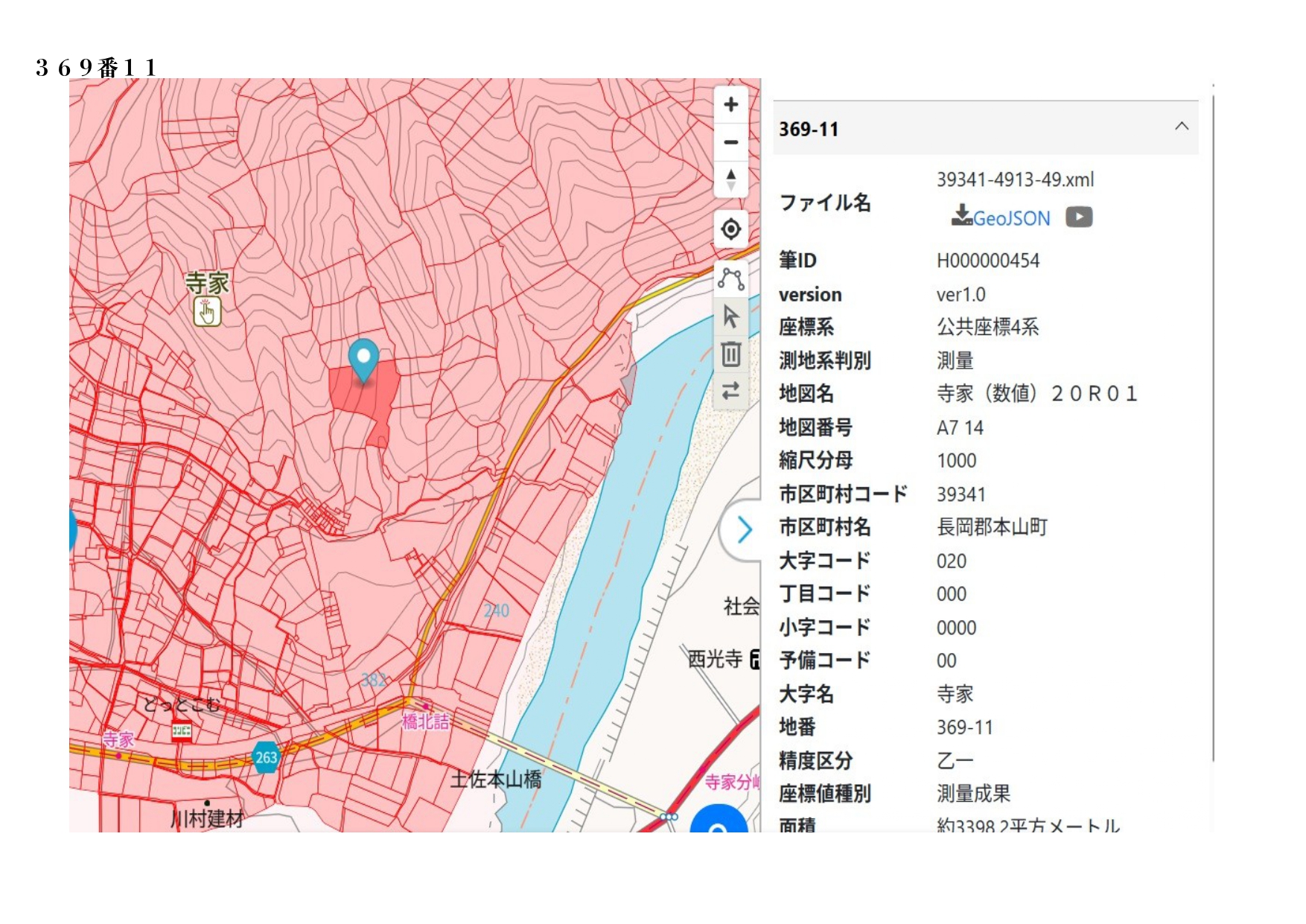Click the 240 elevation label on map
The image size is (1306, 924).
tap(497, 611)
